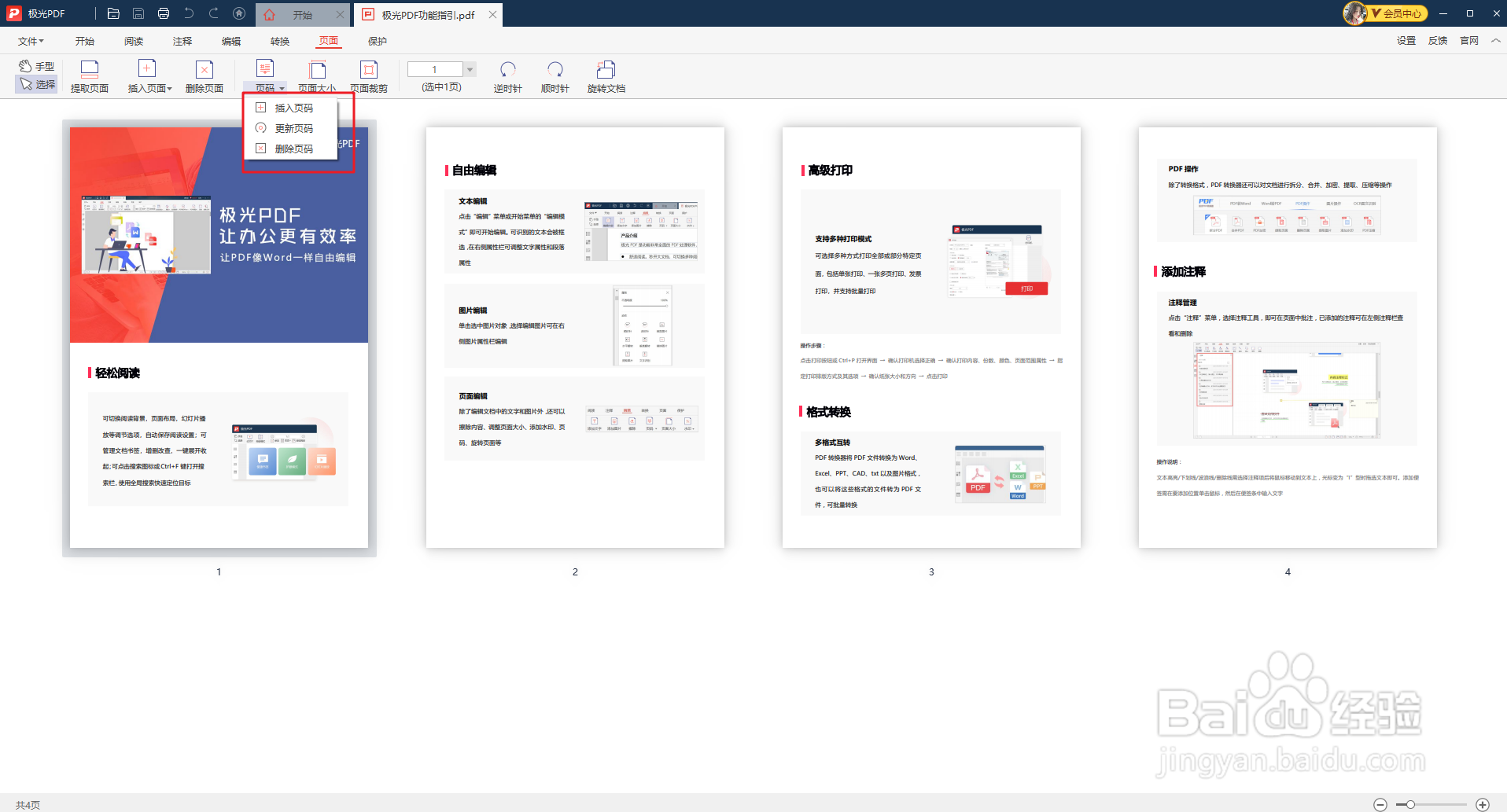Click the 共4页 page count text
Screen dimensions: 1507x812
click(x=28, y=805)
